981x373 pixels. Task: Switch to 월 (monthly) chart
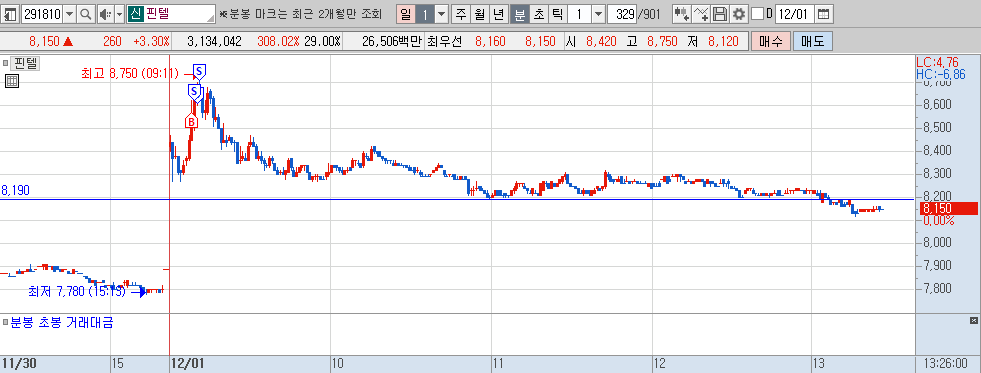pos(480,13)
